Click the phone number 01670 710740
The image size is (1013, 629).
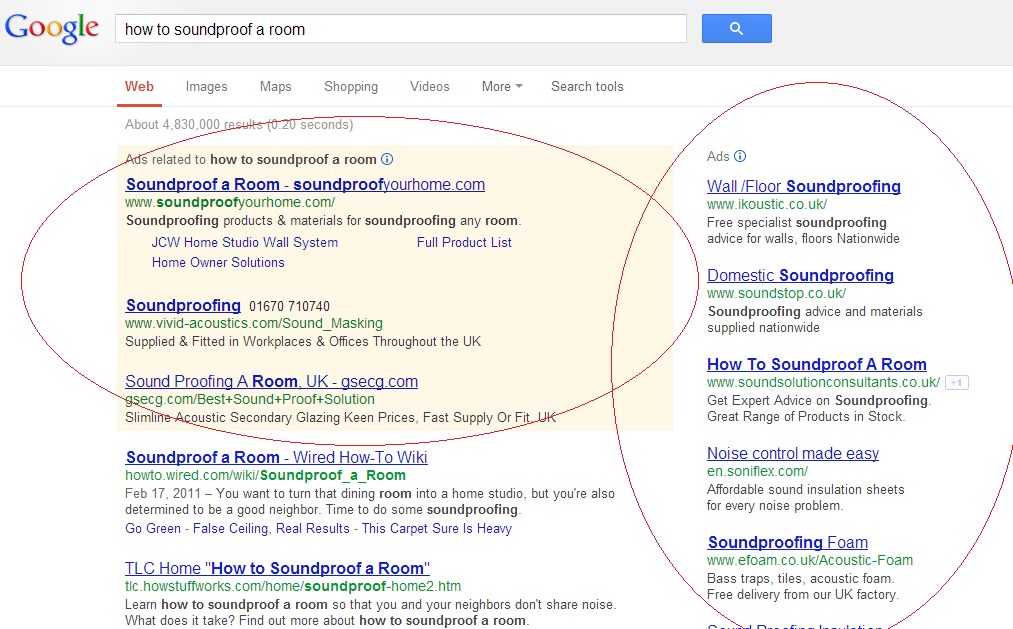click(x=289, y=306)
